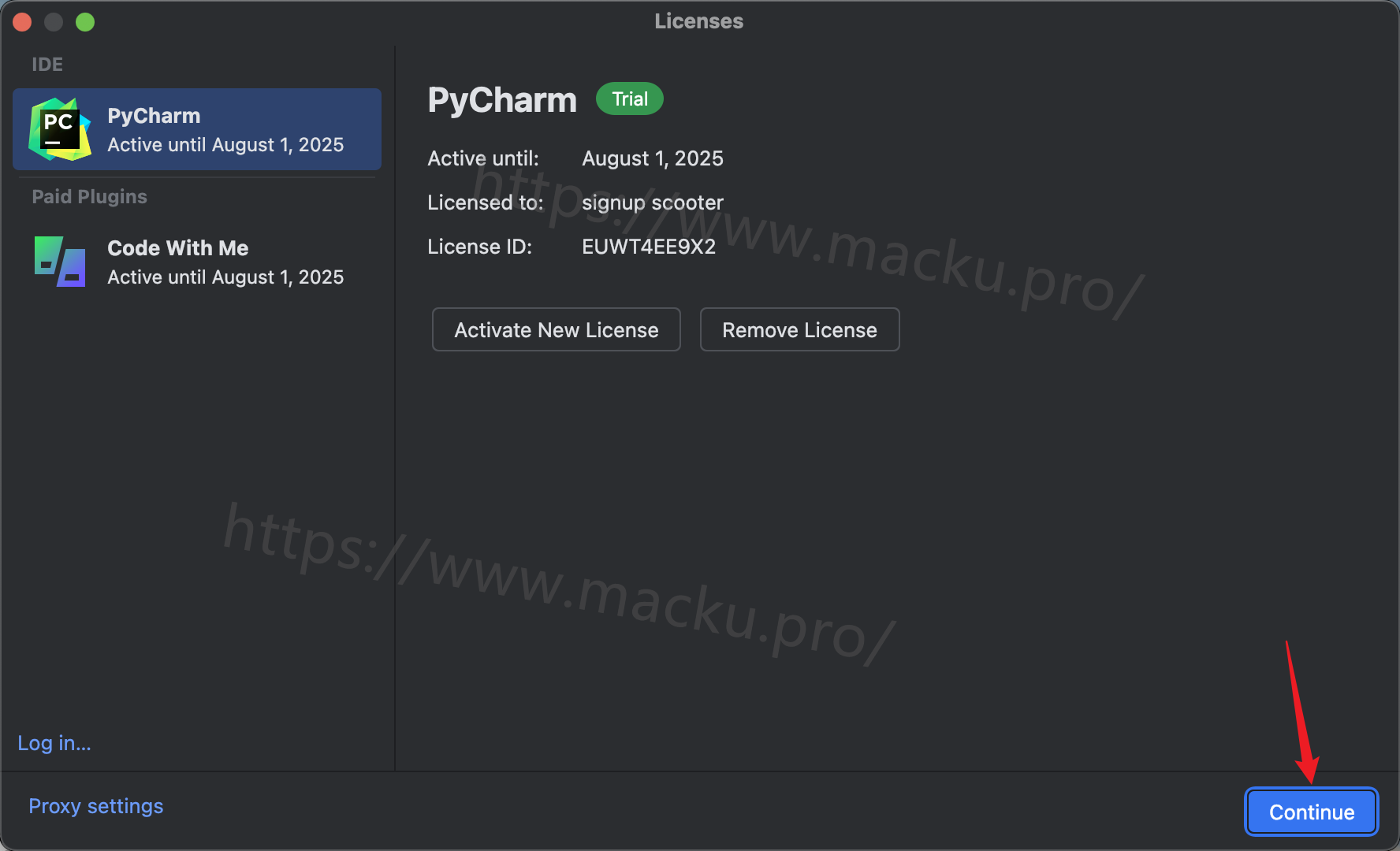Open the Log in... link
Image resolution: width=1400 pixels, height=851 pixels.
[54, 743]
